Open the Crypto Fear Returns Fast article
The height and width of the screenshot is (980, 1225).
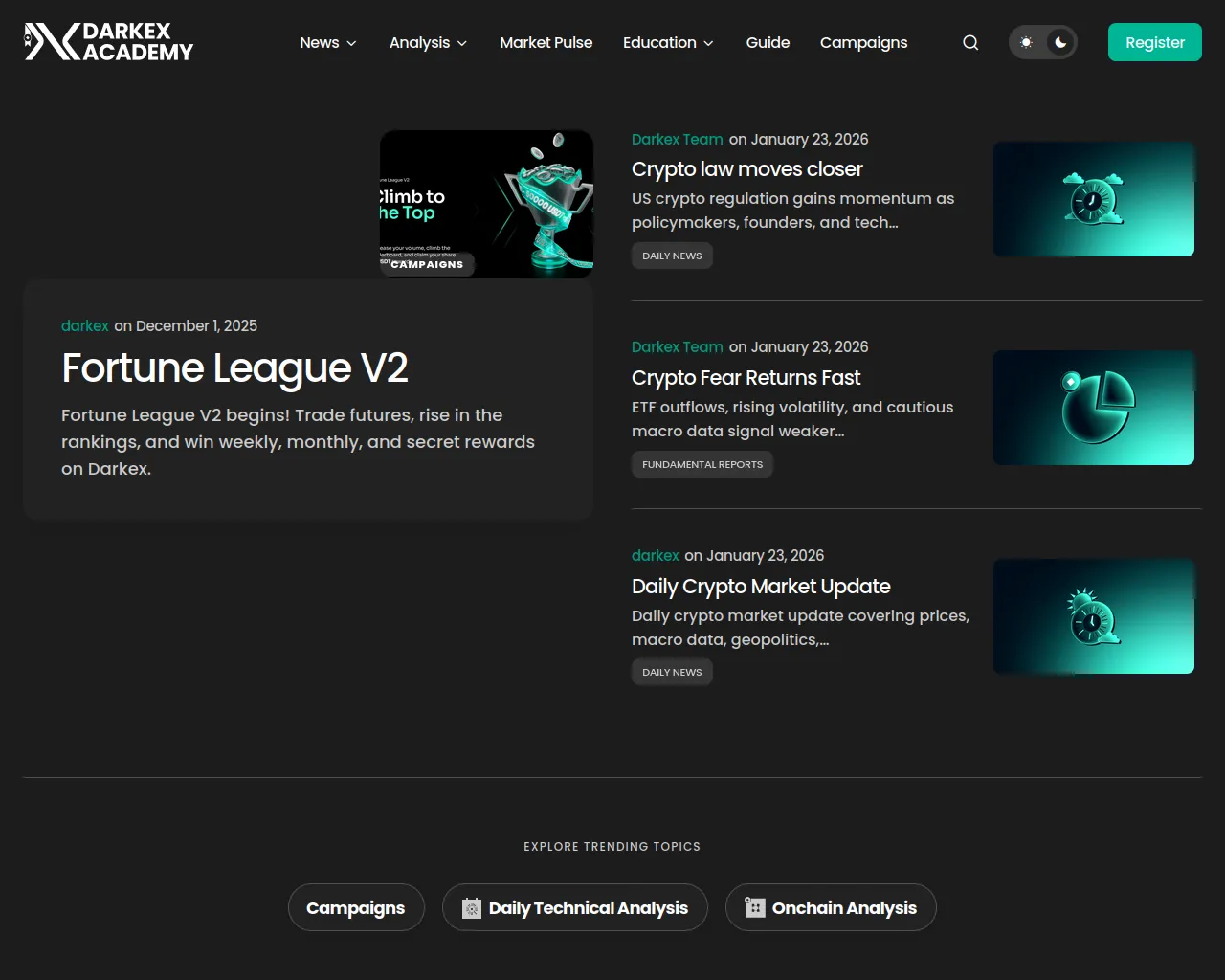[x=746, y=378]
